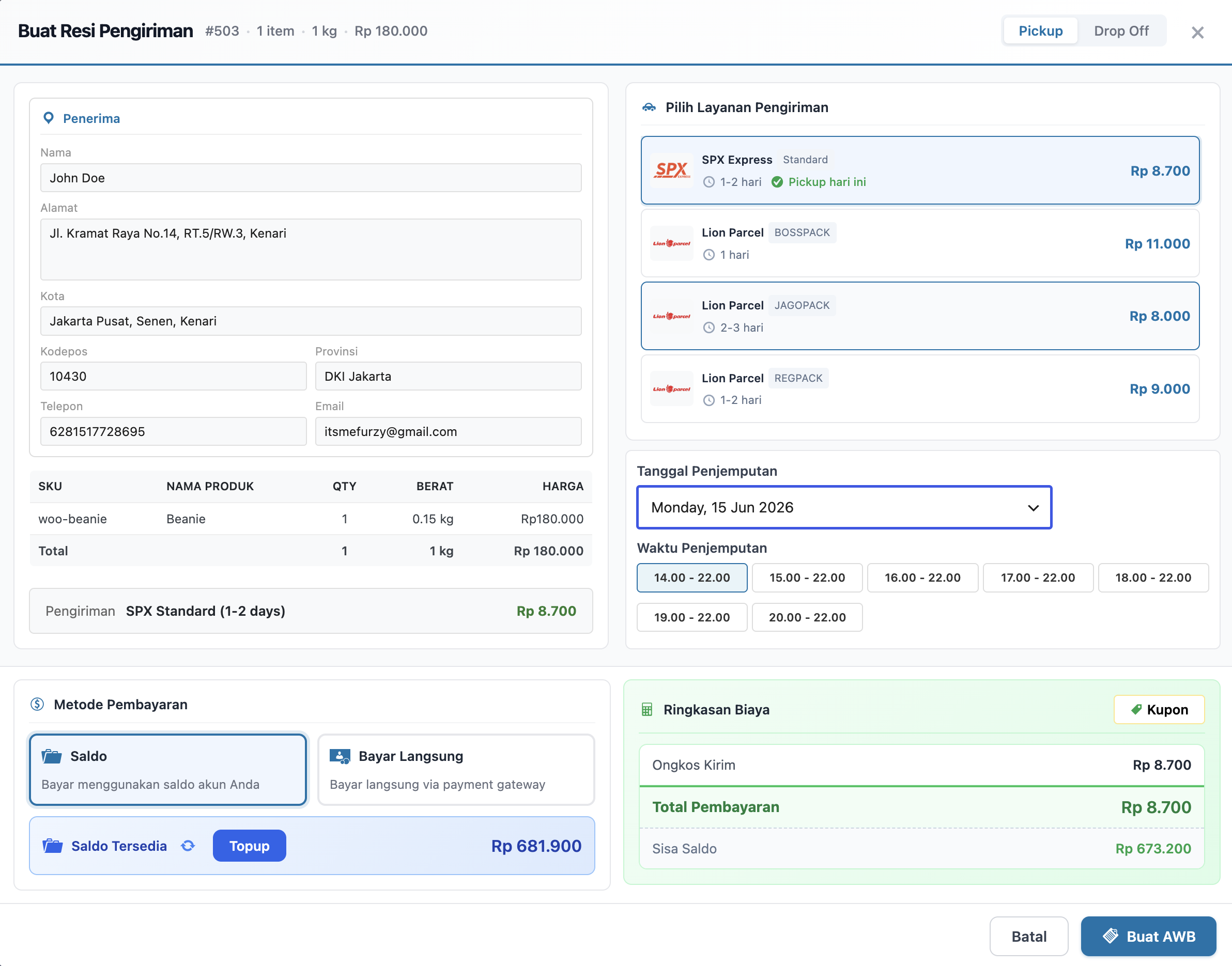The width and height of the screenshot is (1232, 966).
Task: Click the Email input field
Action: click(448, 431)
